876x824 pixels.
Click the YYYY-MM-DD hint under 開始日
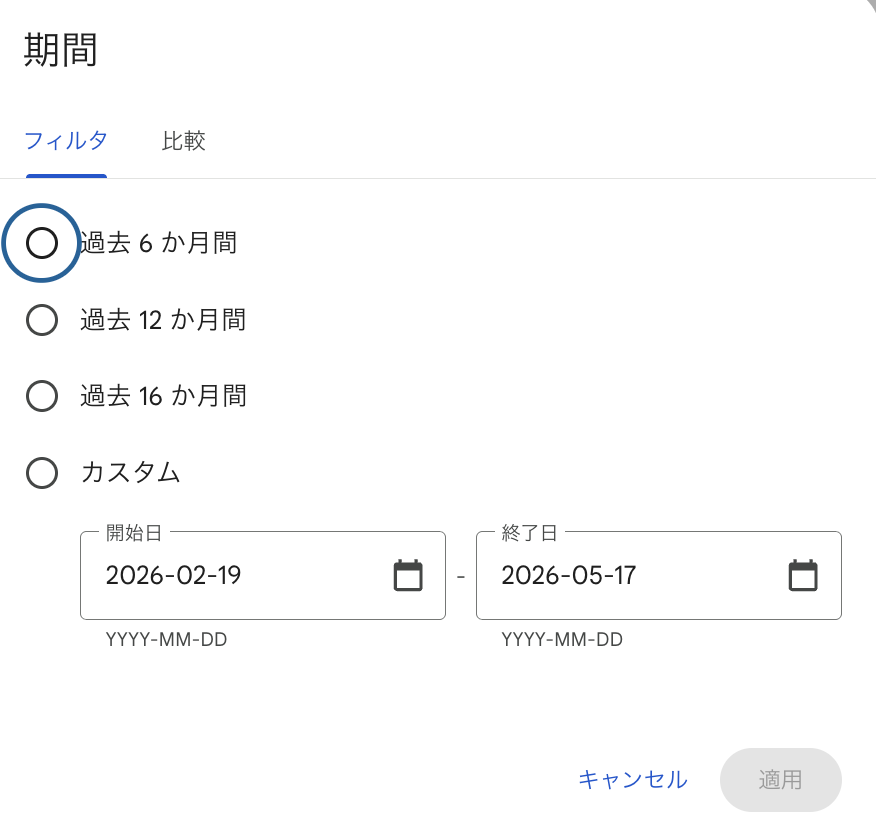(166, 640)
